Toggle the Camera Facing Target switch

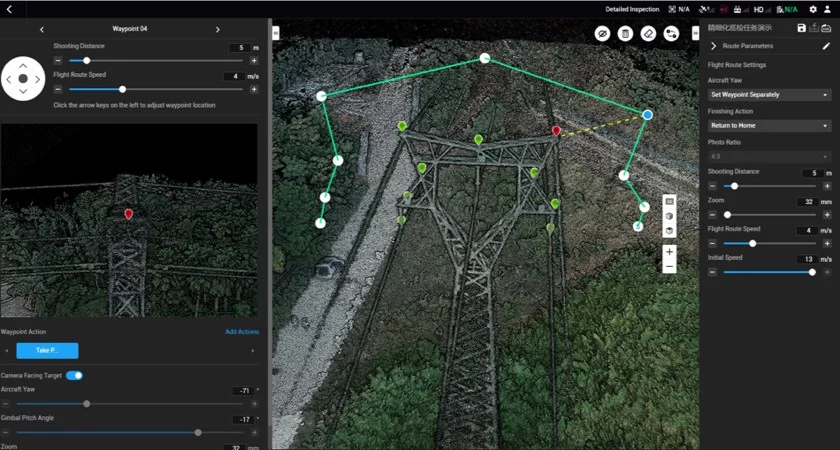(74, 376)
